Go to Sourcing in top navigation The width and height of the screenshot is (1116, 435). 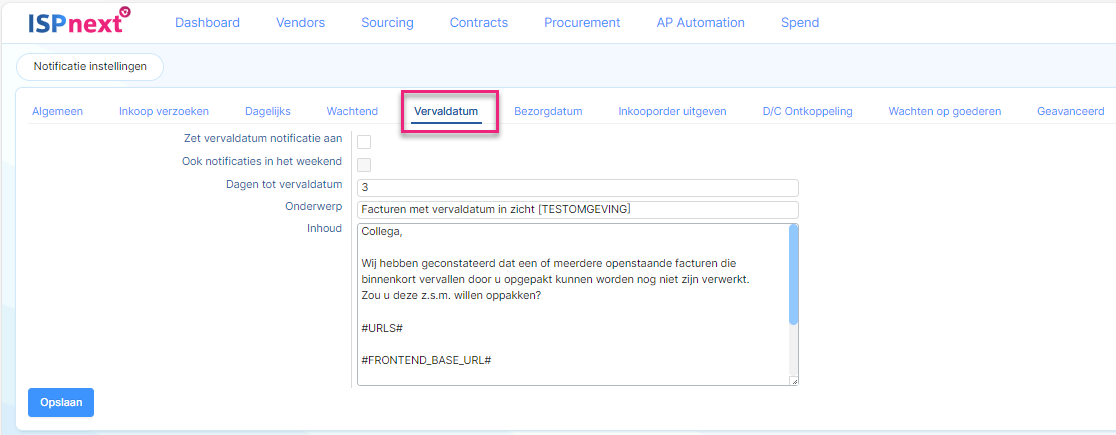(x=387, y=23)
